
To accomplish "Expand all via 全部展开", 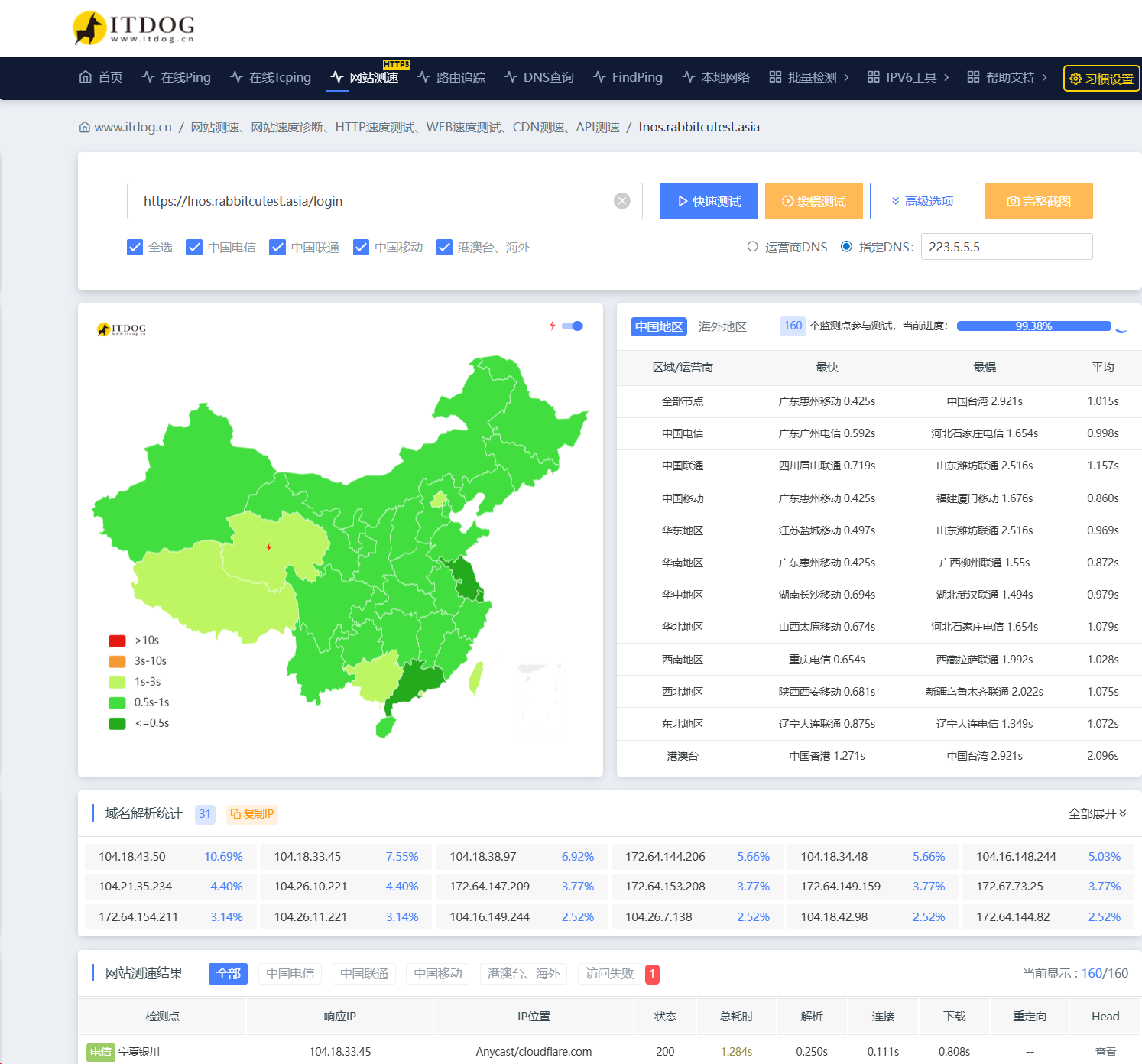I will click(1097, 814).
